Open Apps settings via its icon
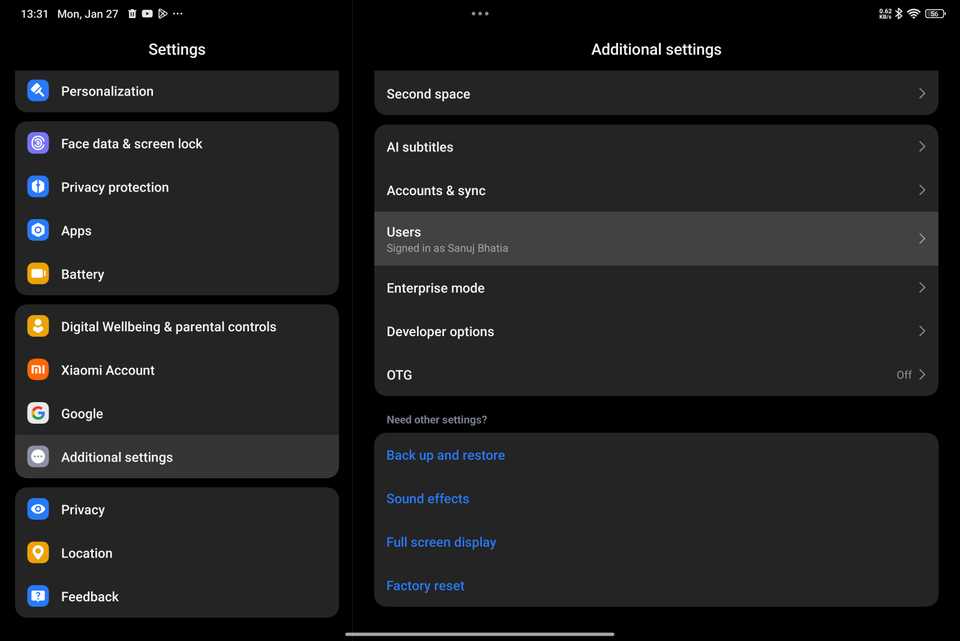Image resolution: width=960 pixels, height=641 pixels. click(x=37, y=230)
